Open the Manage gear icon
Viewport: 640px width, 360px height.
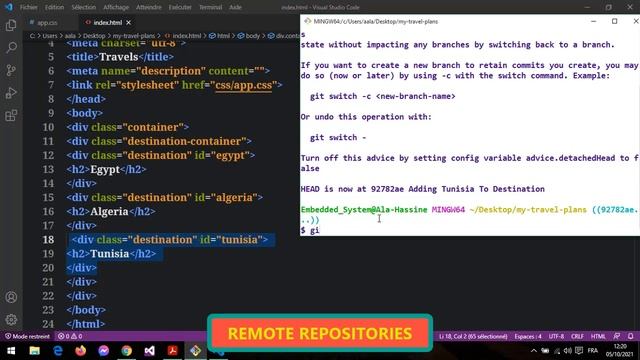click(x=11, y=319)
